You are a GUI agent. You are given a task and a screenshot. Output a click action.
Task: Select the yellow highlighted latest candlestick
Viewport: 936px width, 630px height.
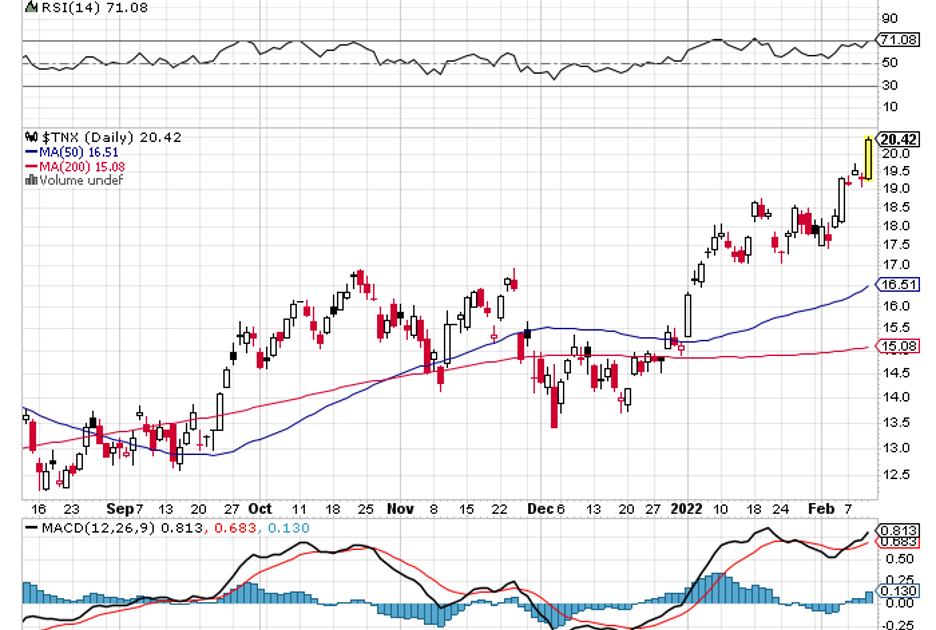(867, 157)
